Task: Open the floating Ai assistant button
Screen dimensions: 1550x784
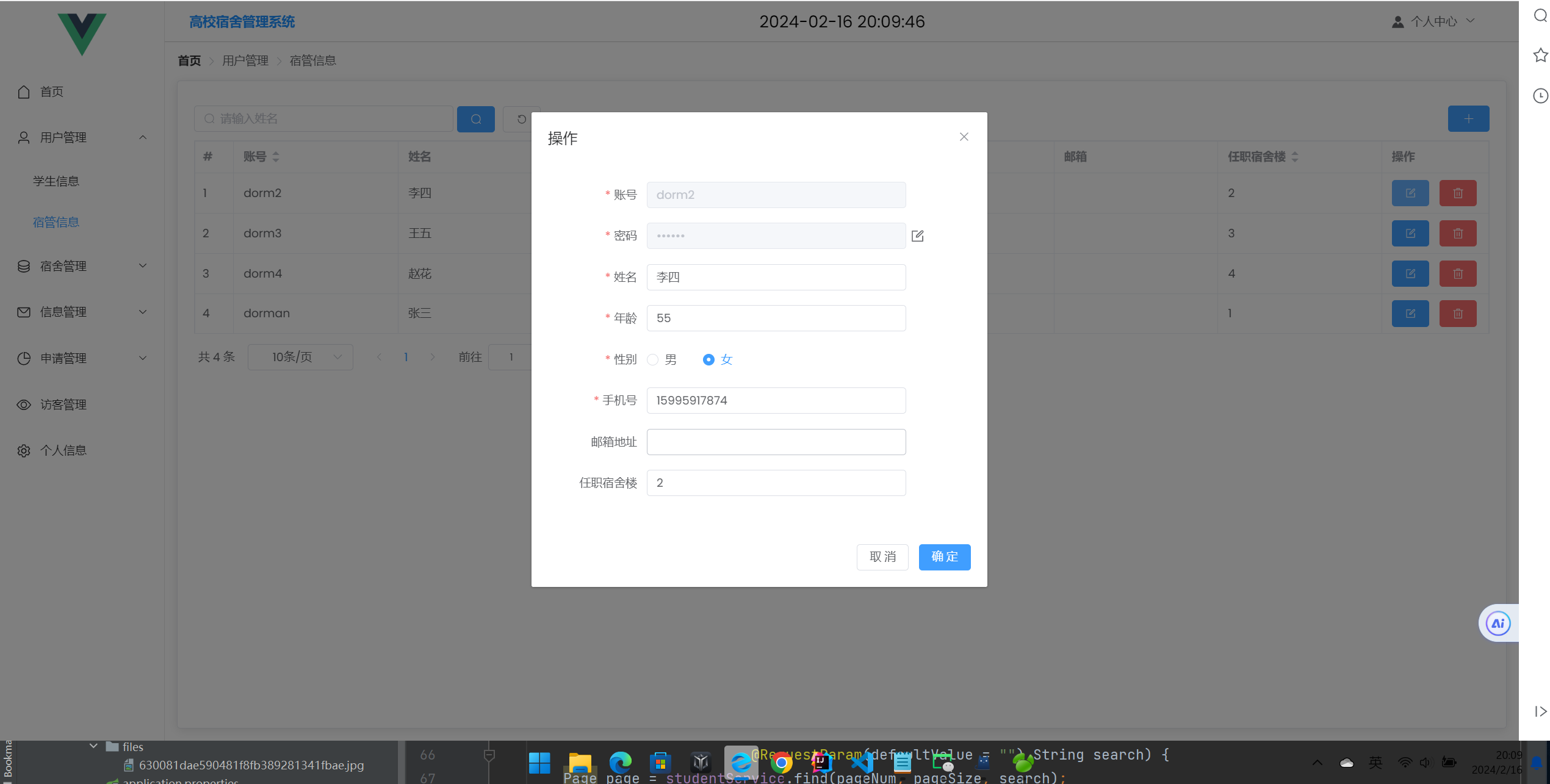Action: point(1498,623)
